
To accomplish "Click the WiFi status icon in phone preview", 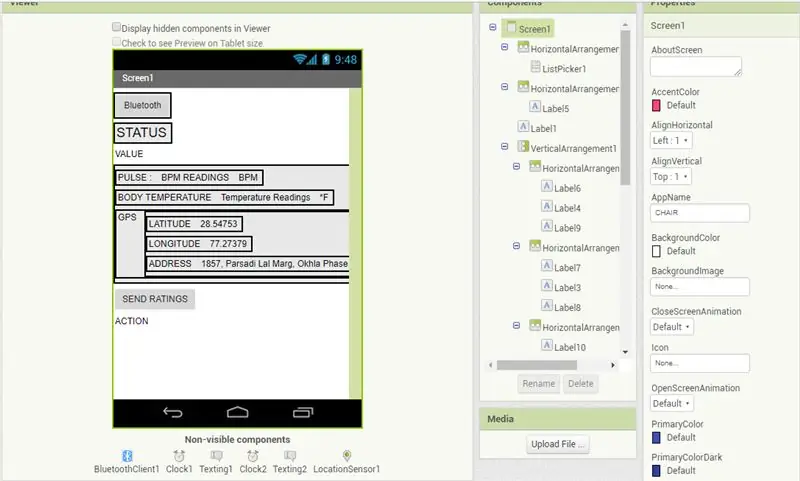I will tap(299, 59).
